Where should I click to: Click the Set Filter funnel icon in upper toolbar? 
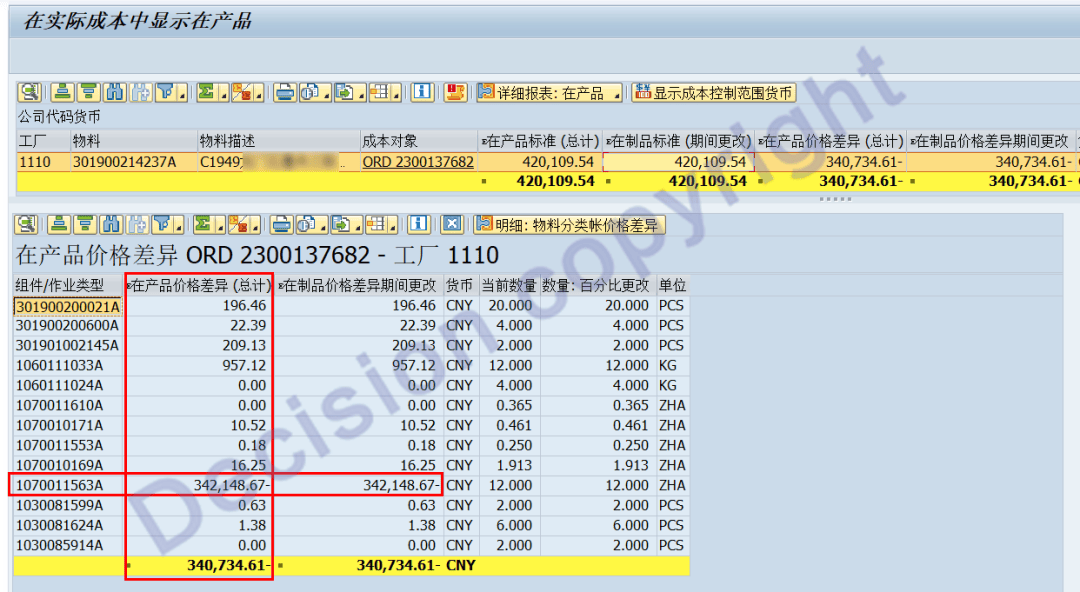(166, 93)
